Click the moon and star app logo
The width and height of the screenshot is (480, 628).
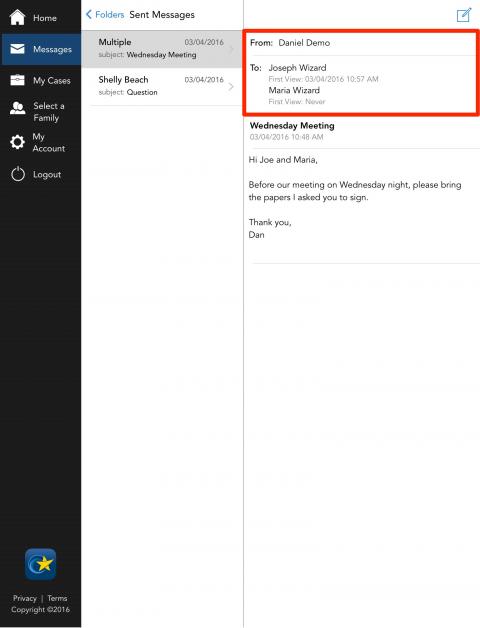(x=40, y=564)
